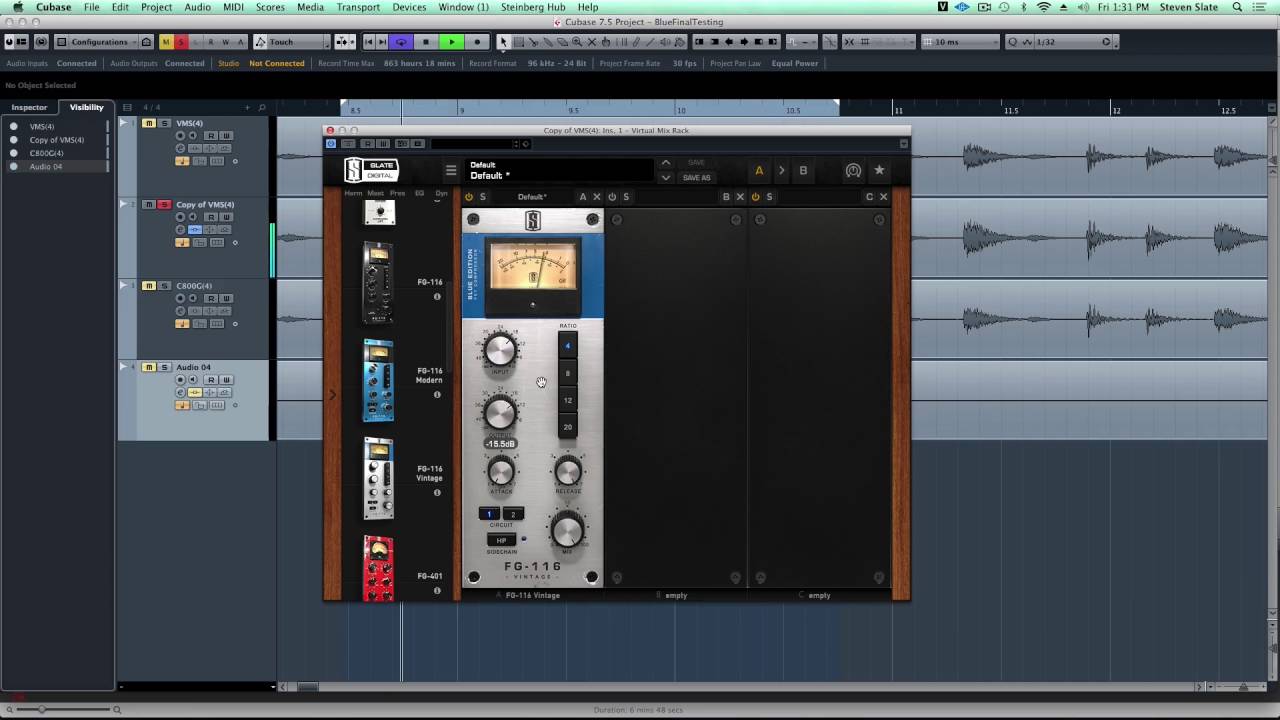Deactivate all mute states with toolbar M

pyautogui.click(x=166, y=42)
